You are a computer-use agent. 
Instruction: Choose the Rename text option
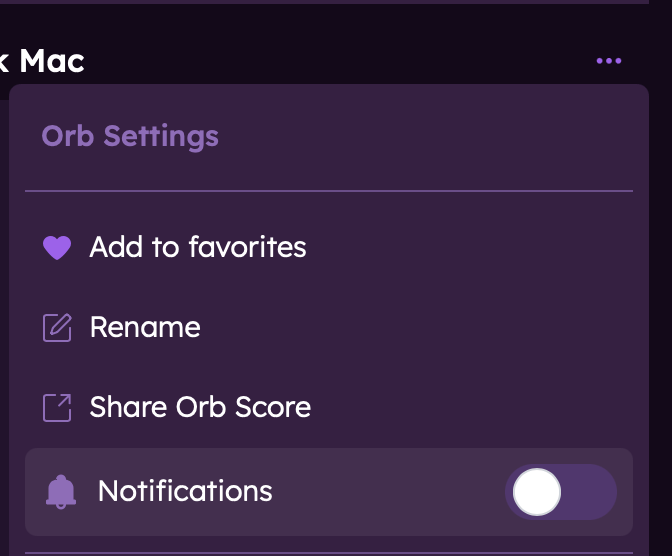[x=145, y=327]
